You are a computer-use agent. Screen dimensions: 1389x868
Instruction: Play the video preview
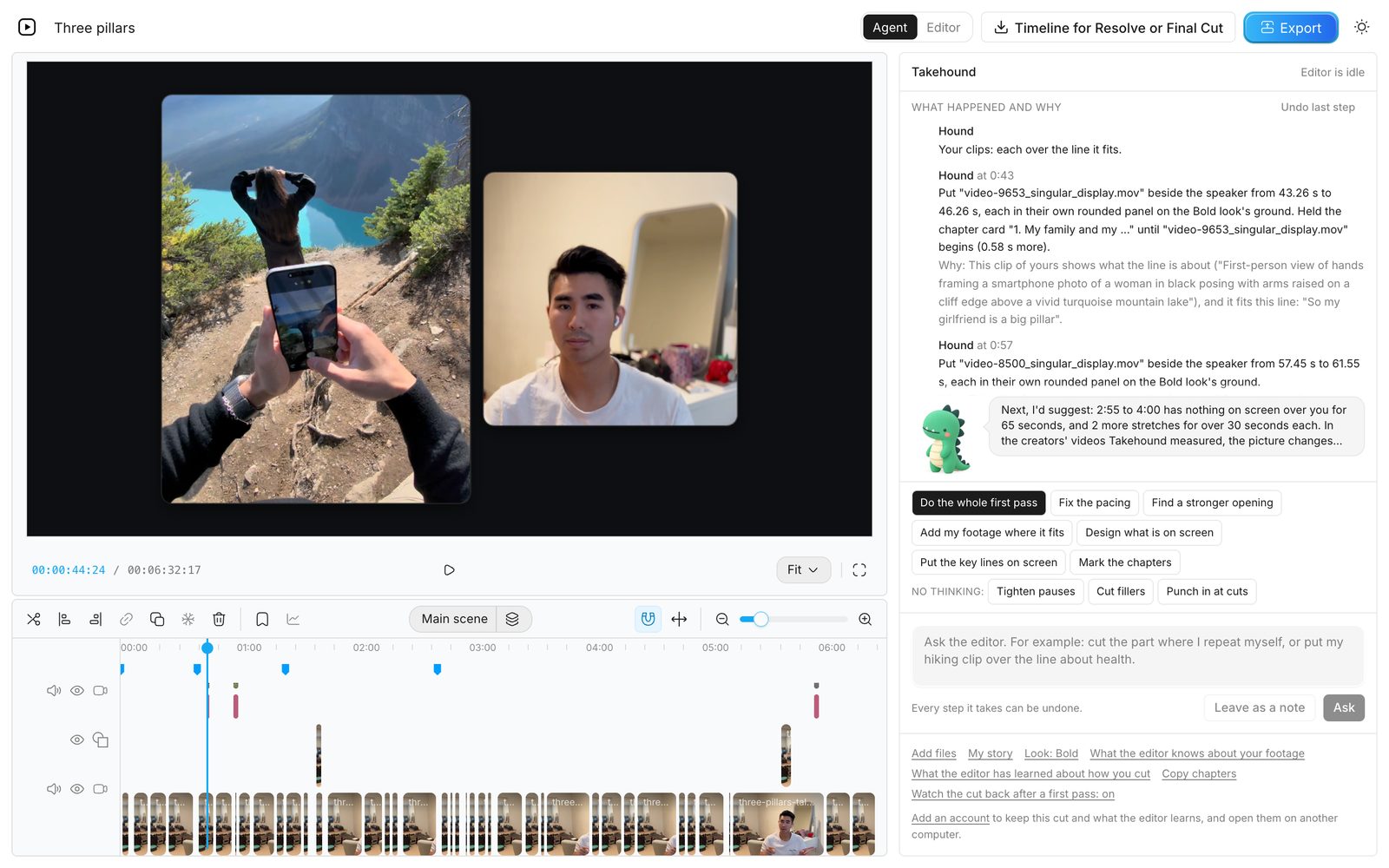[x=449, y=570]
